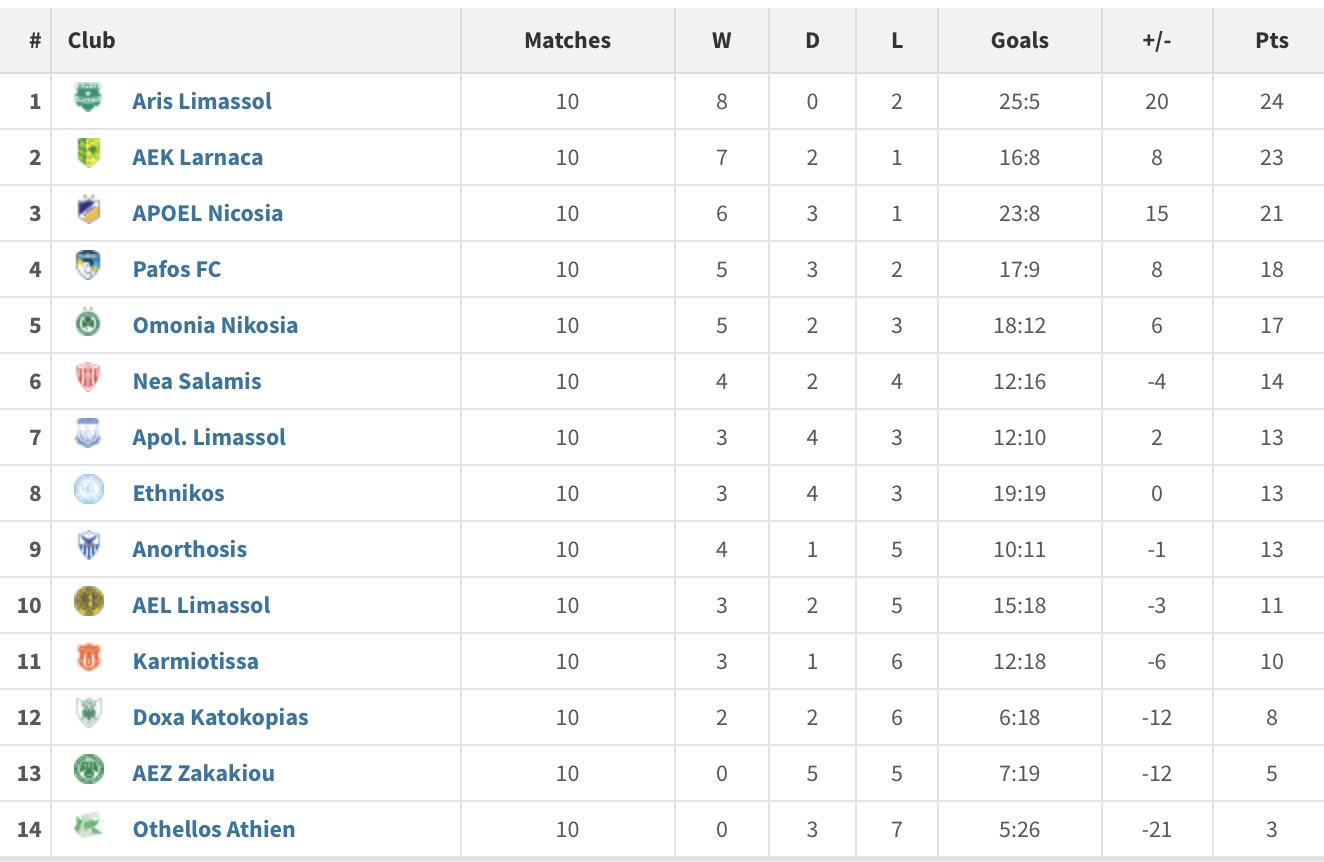
Task: Open the Ethnikos club link
Action: point(178,493)
